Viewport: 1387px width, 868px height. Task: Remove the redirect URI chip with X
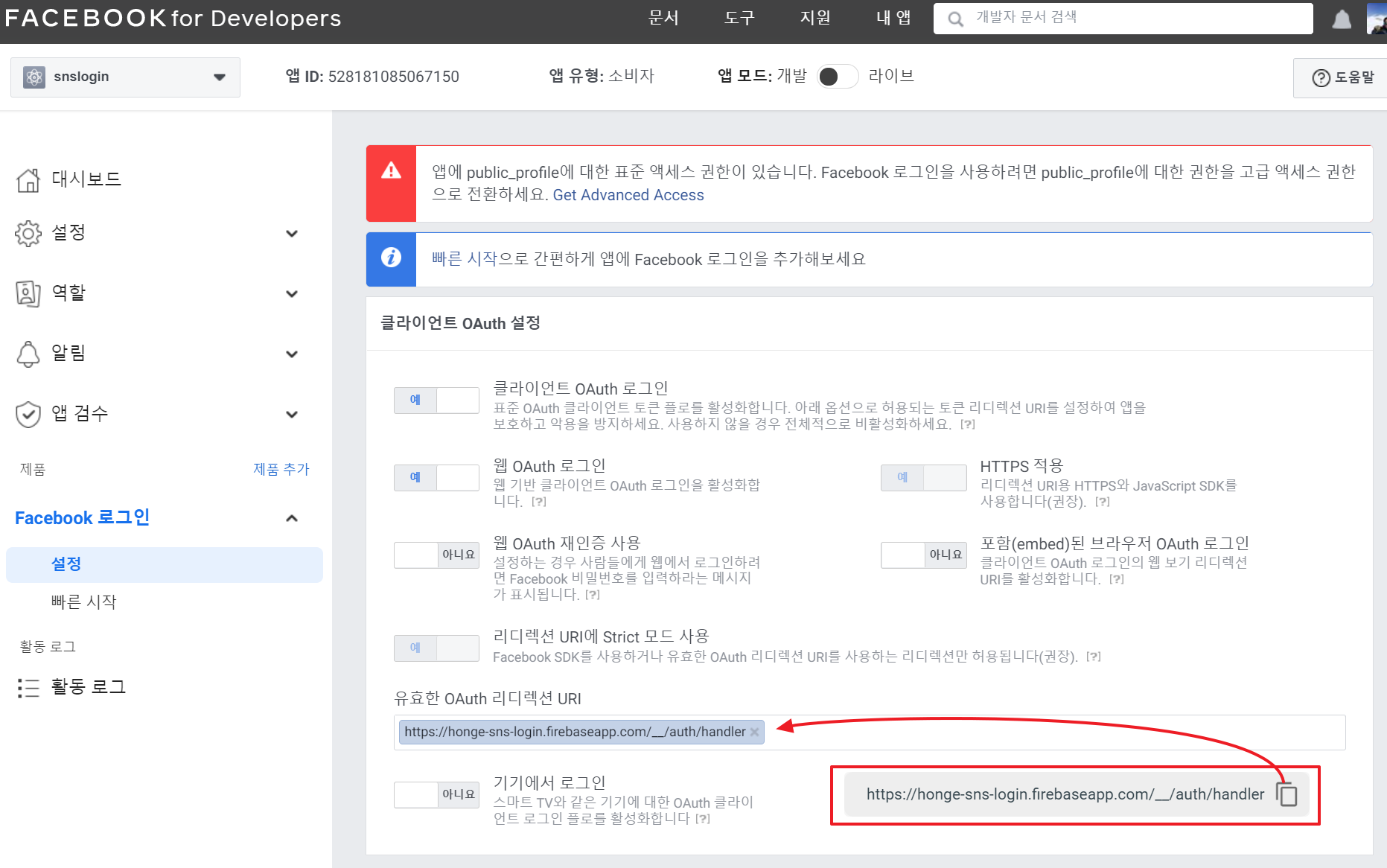click(754, 732)
